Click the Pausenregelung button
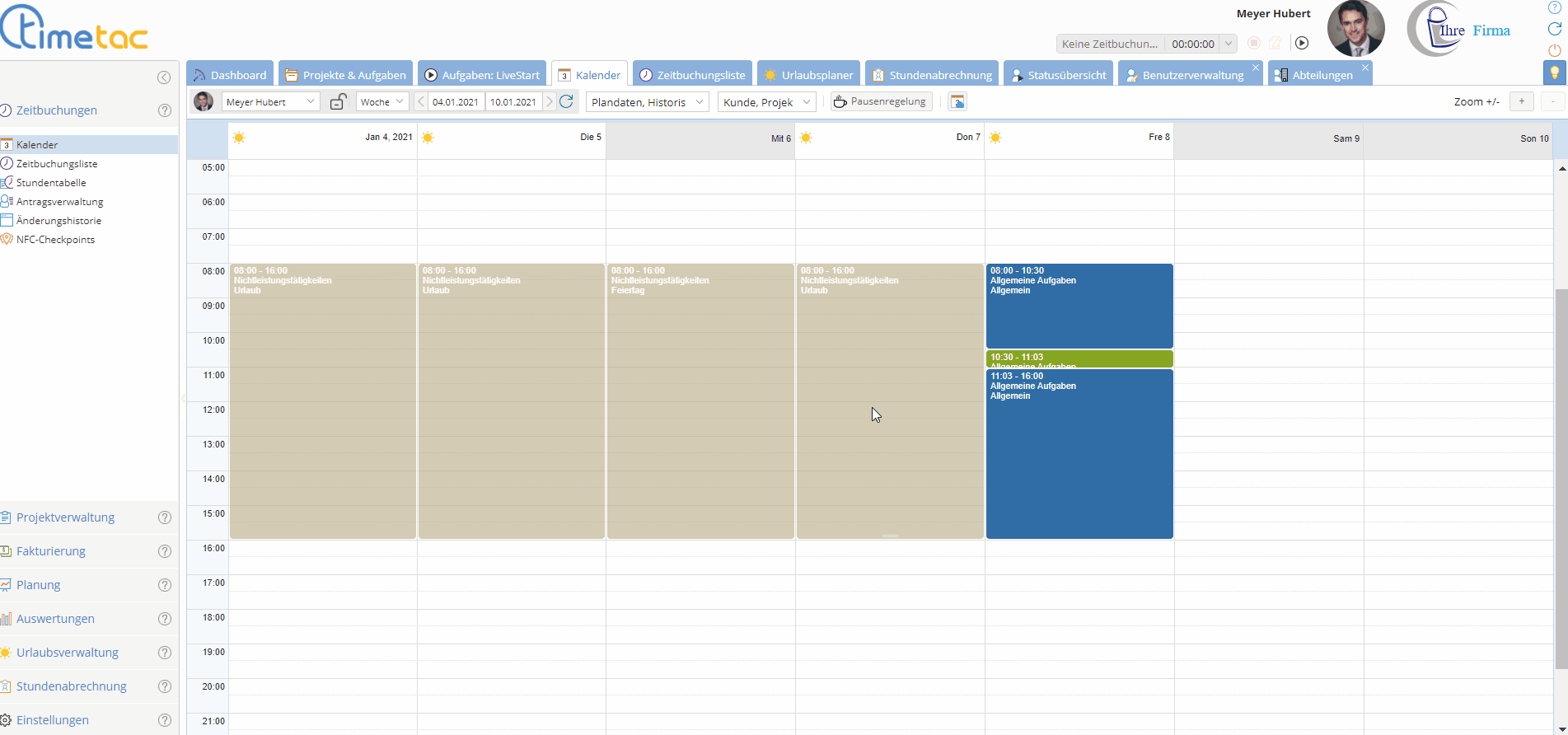1568x735 pixels. tap(880, 101)
